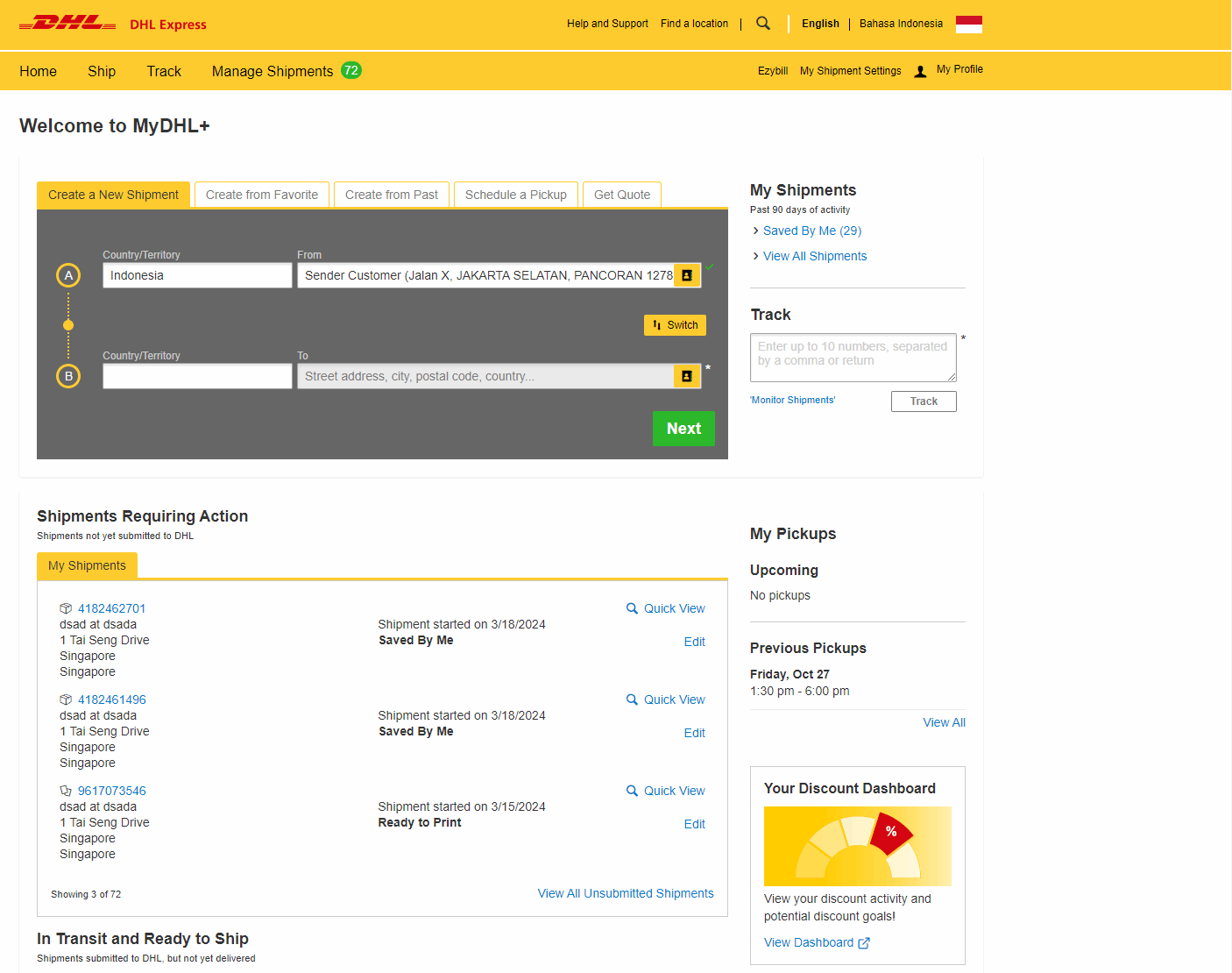Click View All under Previous Pickups

[944, 722]
